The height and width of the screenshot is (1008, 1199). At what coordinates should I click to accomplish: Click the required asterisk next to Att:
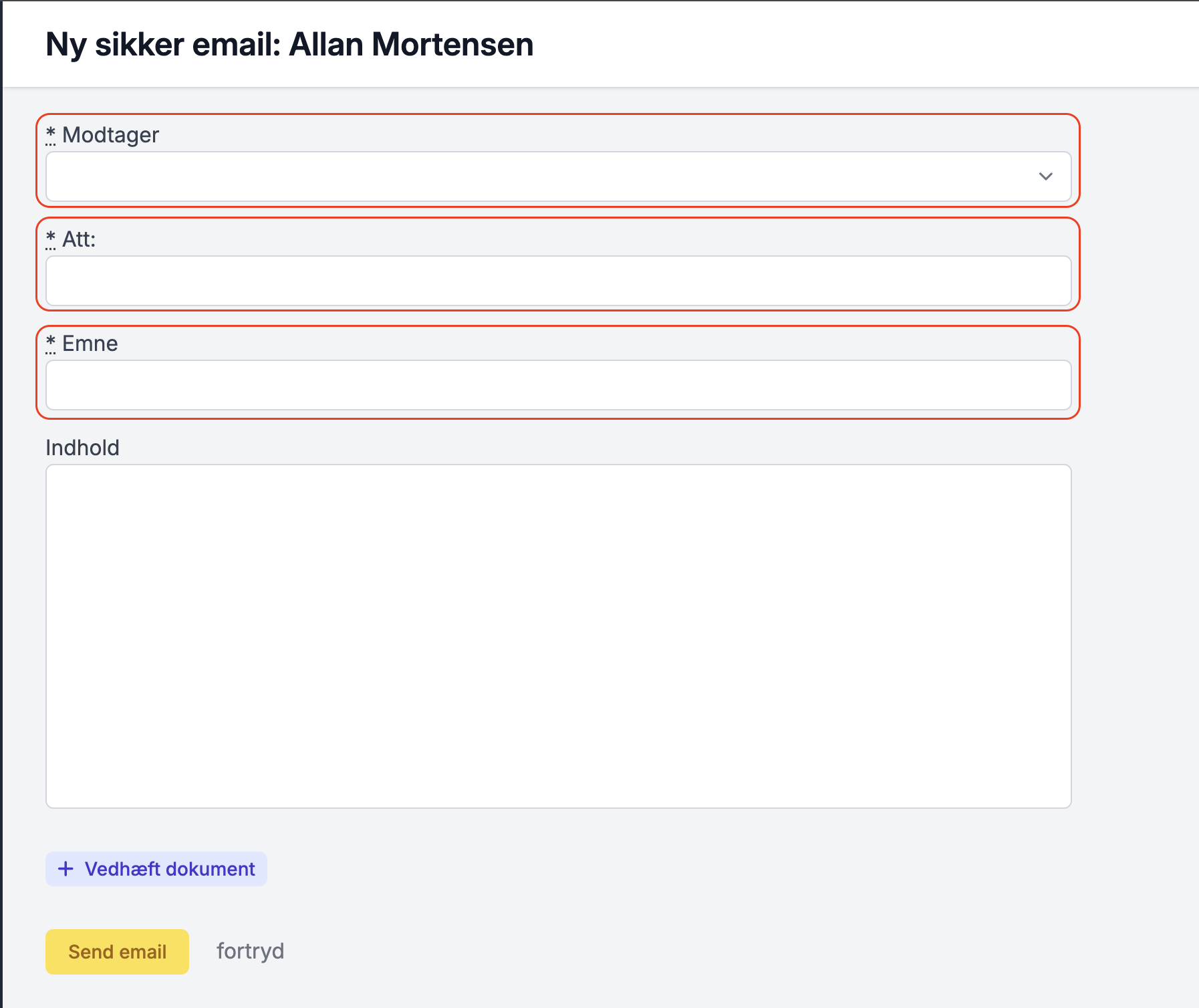point(51,238)
